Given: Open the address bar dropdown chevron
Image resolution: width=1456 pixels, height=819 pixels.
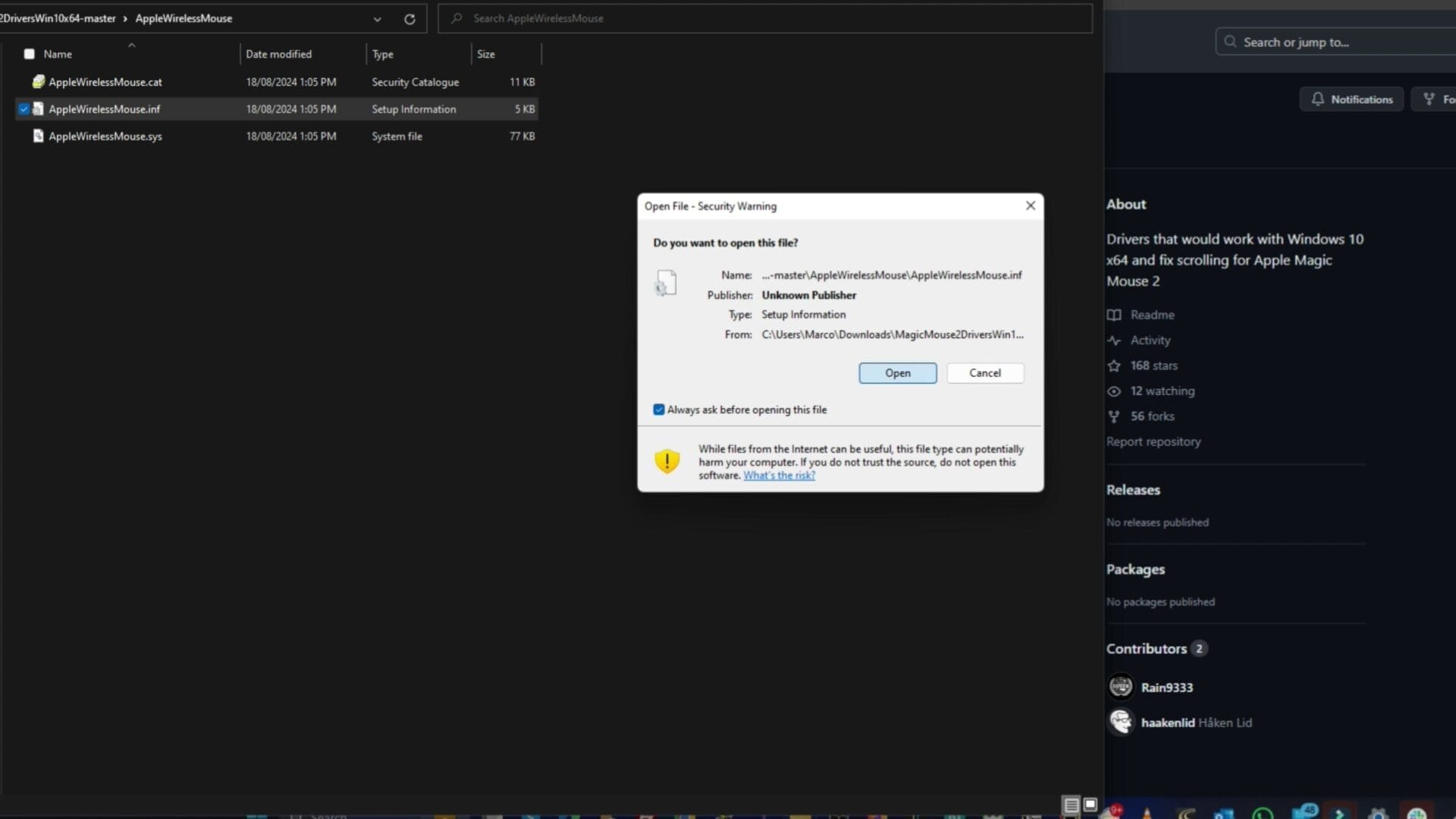Looking at the screenshot, I should point(377,18).
